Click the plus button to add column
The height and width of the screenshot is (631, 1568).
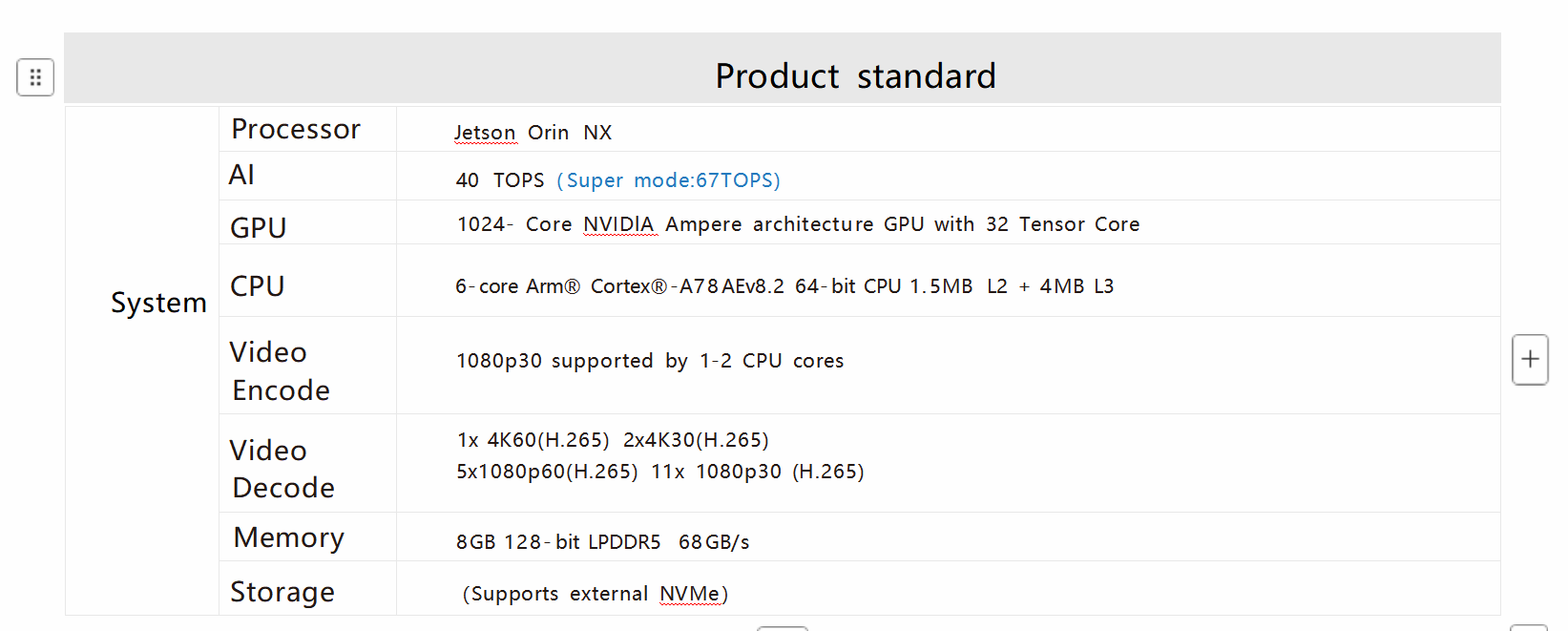point(1530,360)
